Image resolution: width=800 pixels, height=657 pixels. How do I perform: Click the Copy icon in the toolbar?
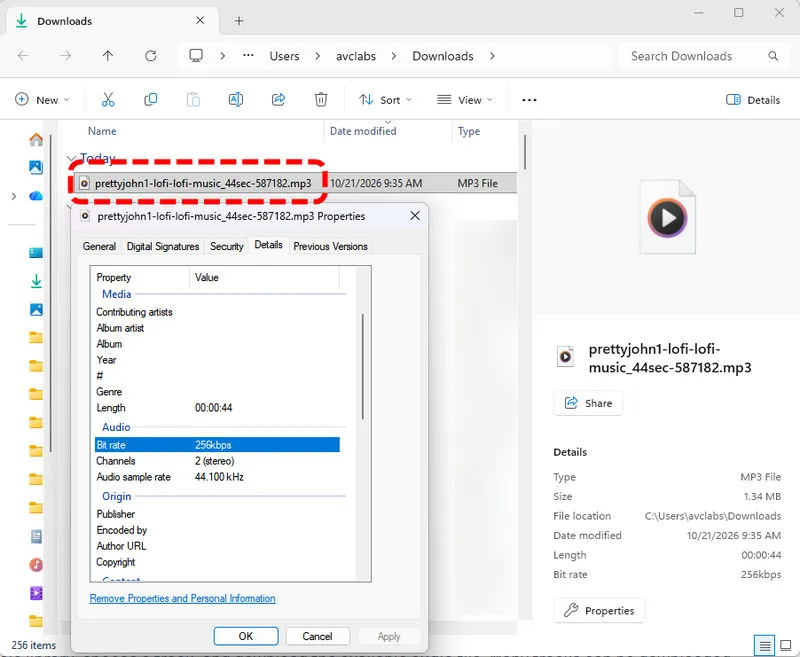(151, 100)
